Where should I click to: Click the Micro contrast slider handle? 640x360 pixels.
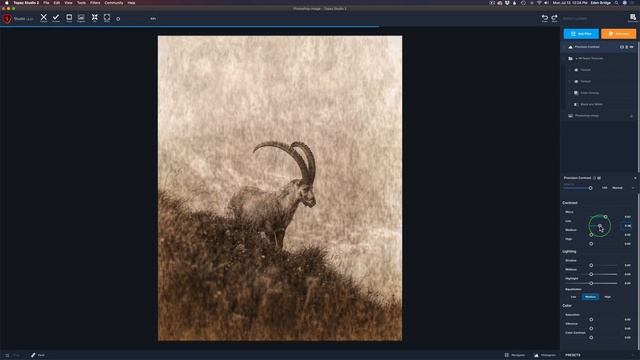(x=605, y=217)
